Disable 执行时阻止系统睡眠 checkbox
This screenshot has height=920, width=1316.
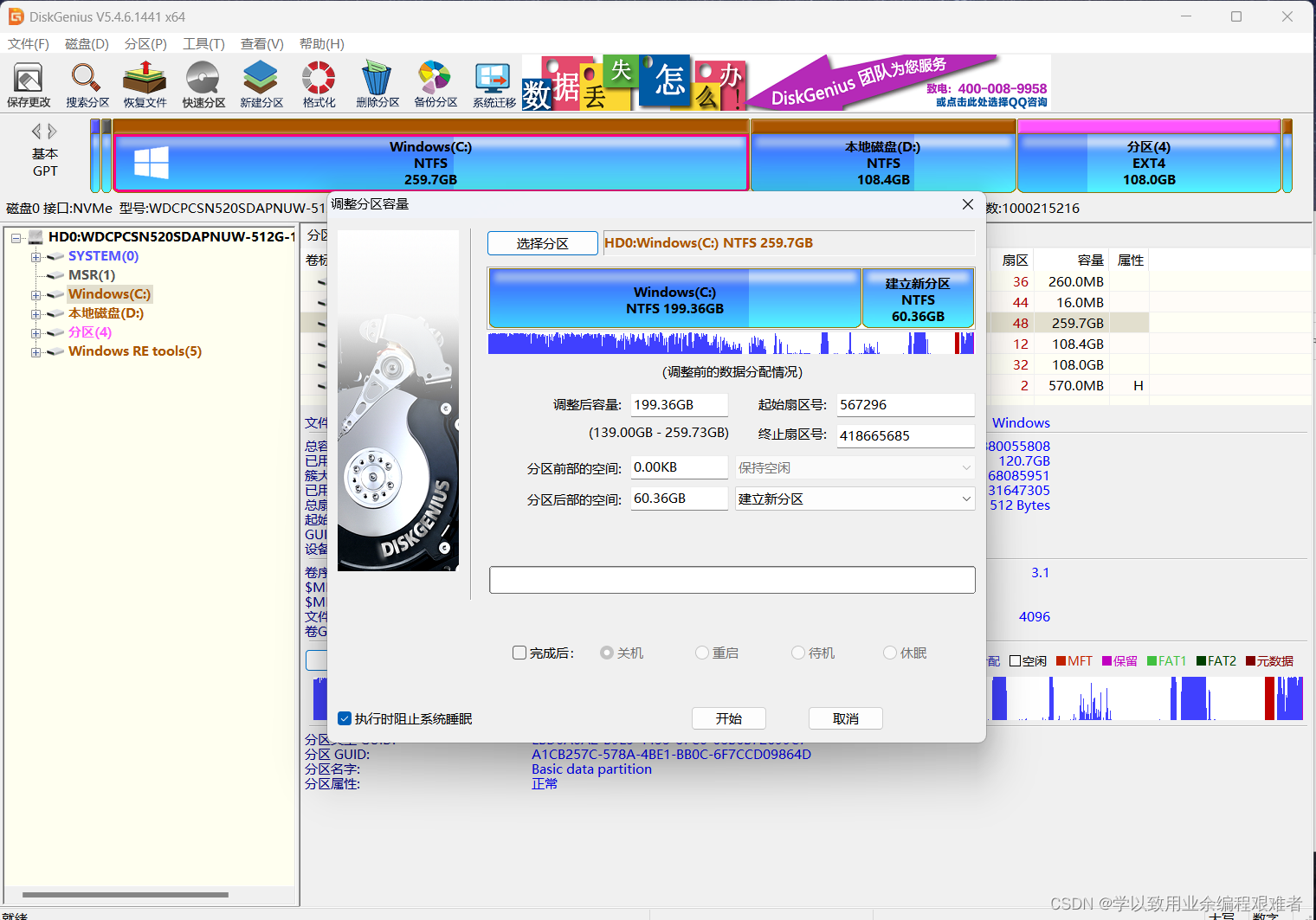tap(345, 718)
